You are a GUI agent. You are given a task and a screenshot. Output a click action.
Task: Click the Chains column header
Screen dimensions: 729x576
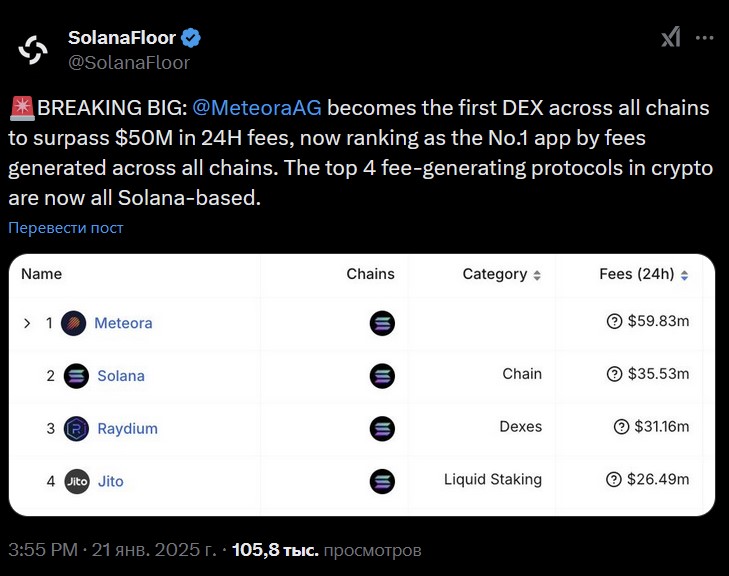[x=370, y=274]
